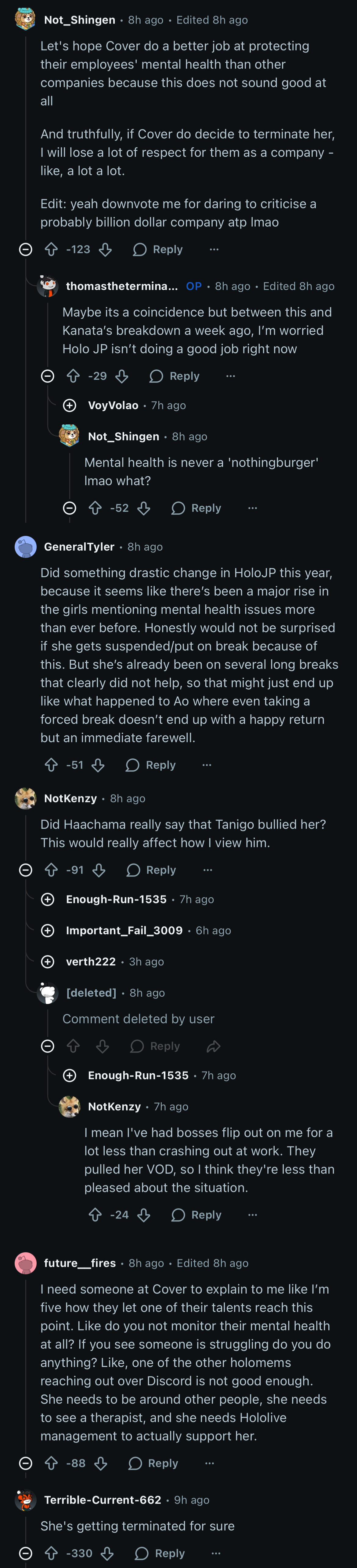This screenshot has width=357, height=1568.
Task: Upvote thomastheterminator's OP reply
Action: (73, 376)
